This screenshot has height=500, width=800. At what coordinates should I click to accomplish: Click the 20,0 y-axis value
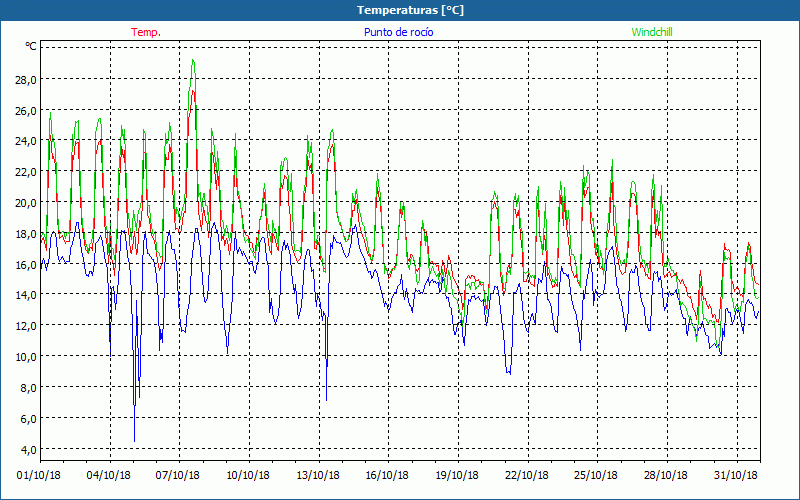(x=26, y=203)
